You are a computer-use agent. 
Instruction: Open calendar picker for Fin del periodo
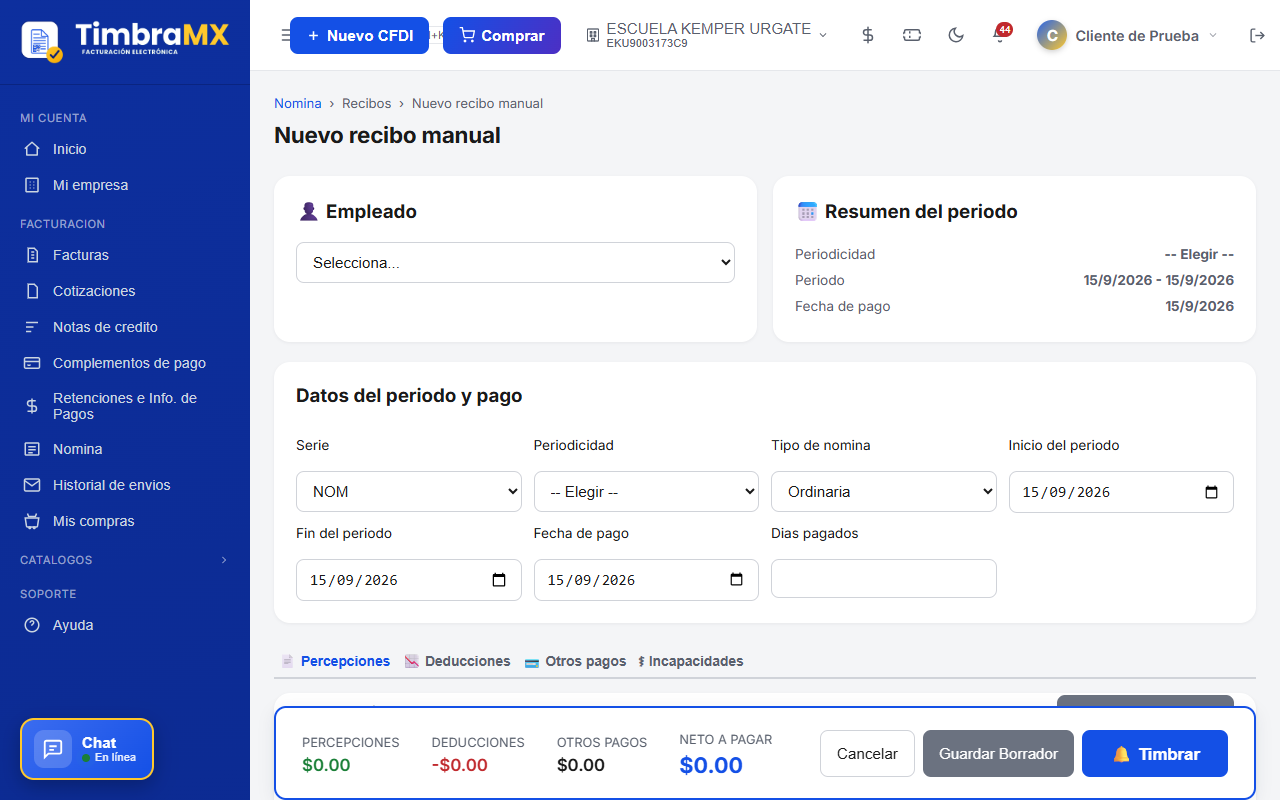(x=499, y=580)
